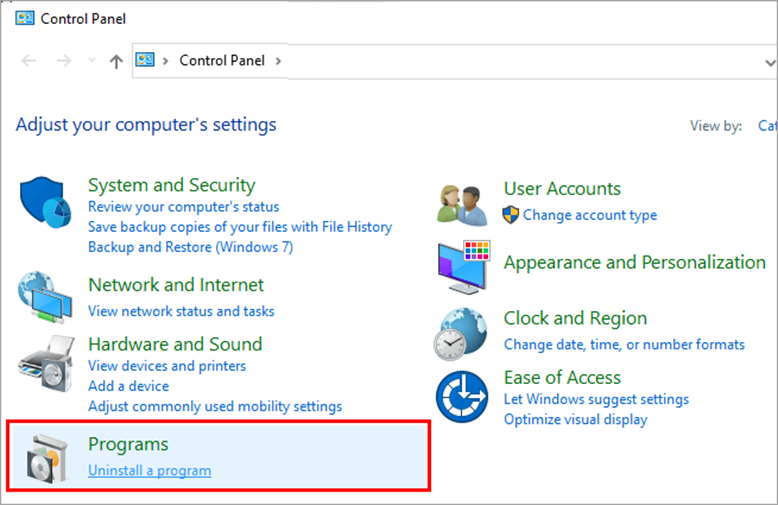This screenshot has width=778, height=505.
Task: Choose Uninstall a program link
Action: pos(149,470)
